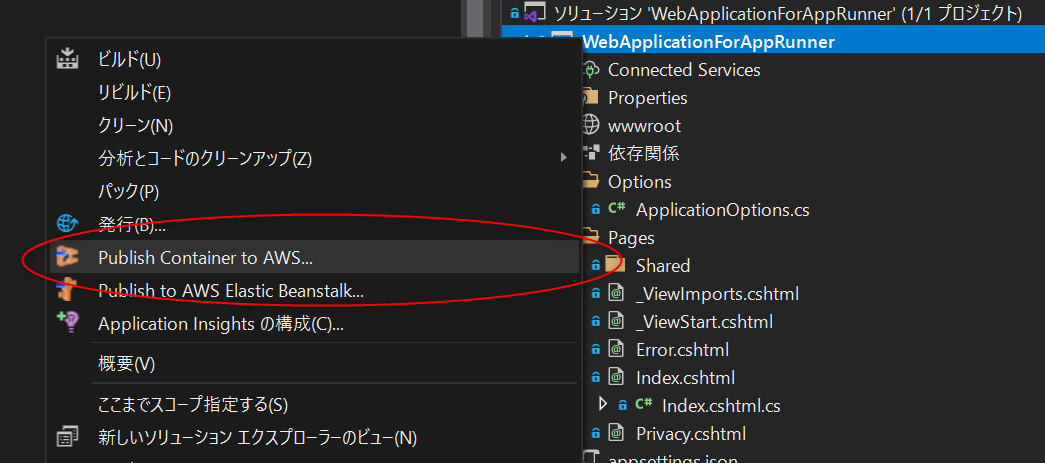Click the Visual Studio solution icon
Screen dimensions: 1045x463
[534, 13]
